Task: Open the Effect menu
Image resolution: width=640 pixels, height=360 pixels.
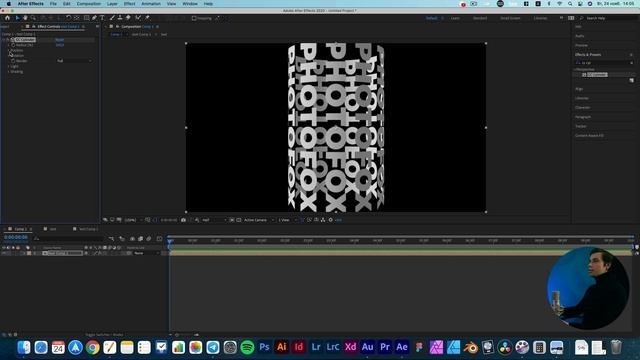Action: [129, 4]
